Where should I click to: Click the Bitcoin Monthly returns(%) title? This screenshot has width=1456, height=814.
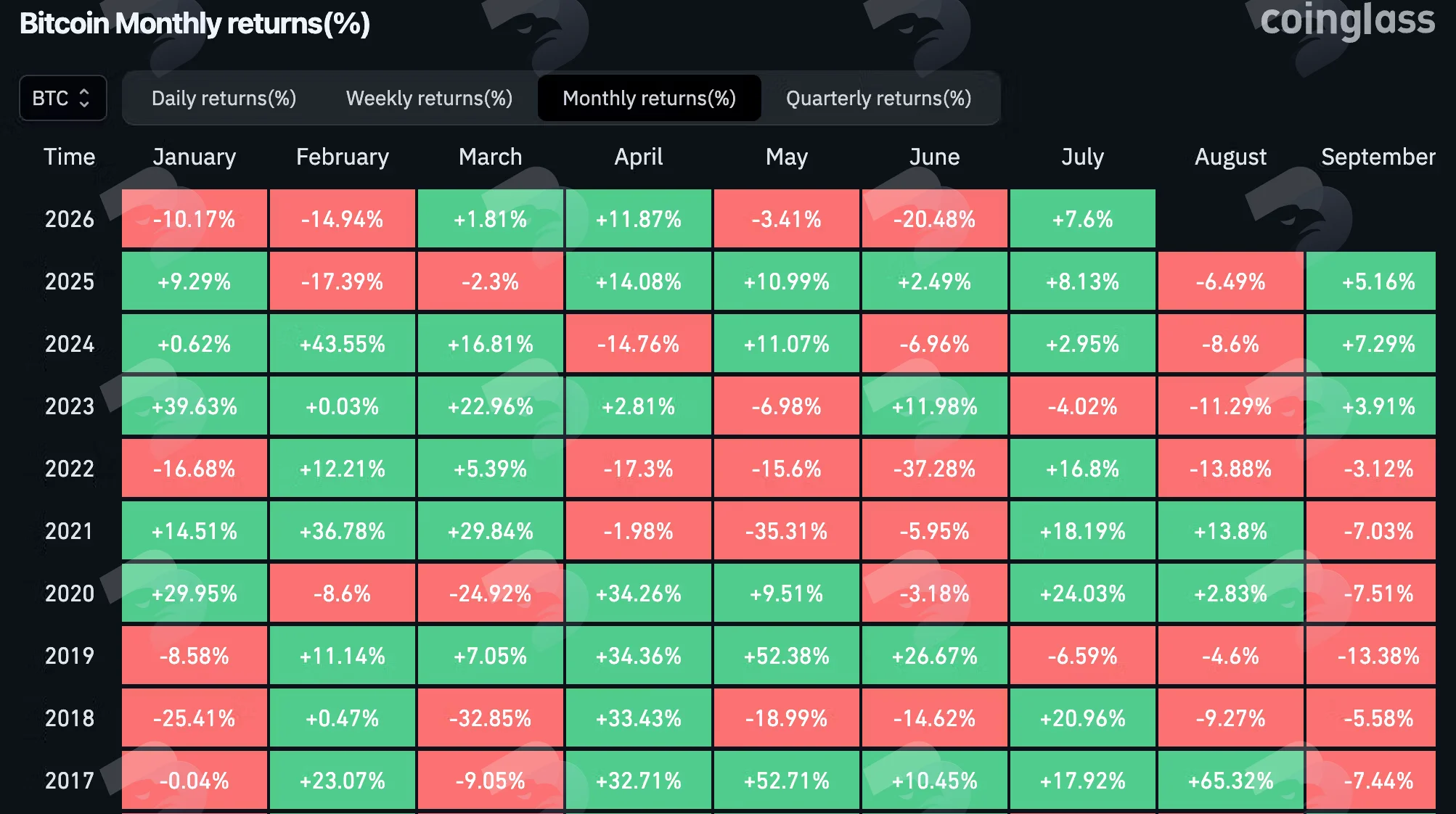tap(195, 23)
